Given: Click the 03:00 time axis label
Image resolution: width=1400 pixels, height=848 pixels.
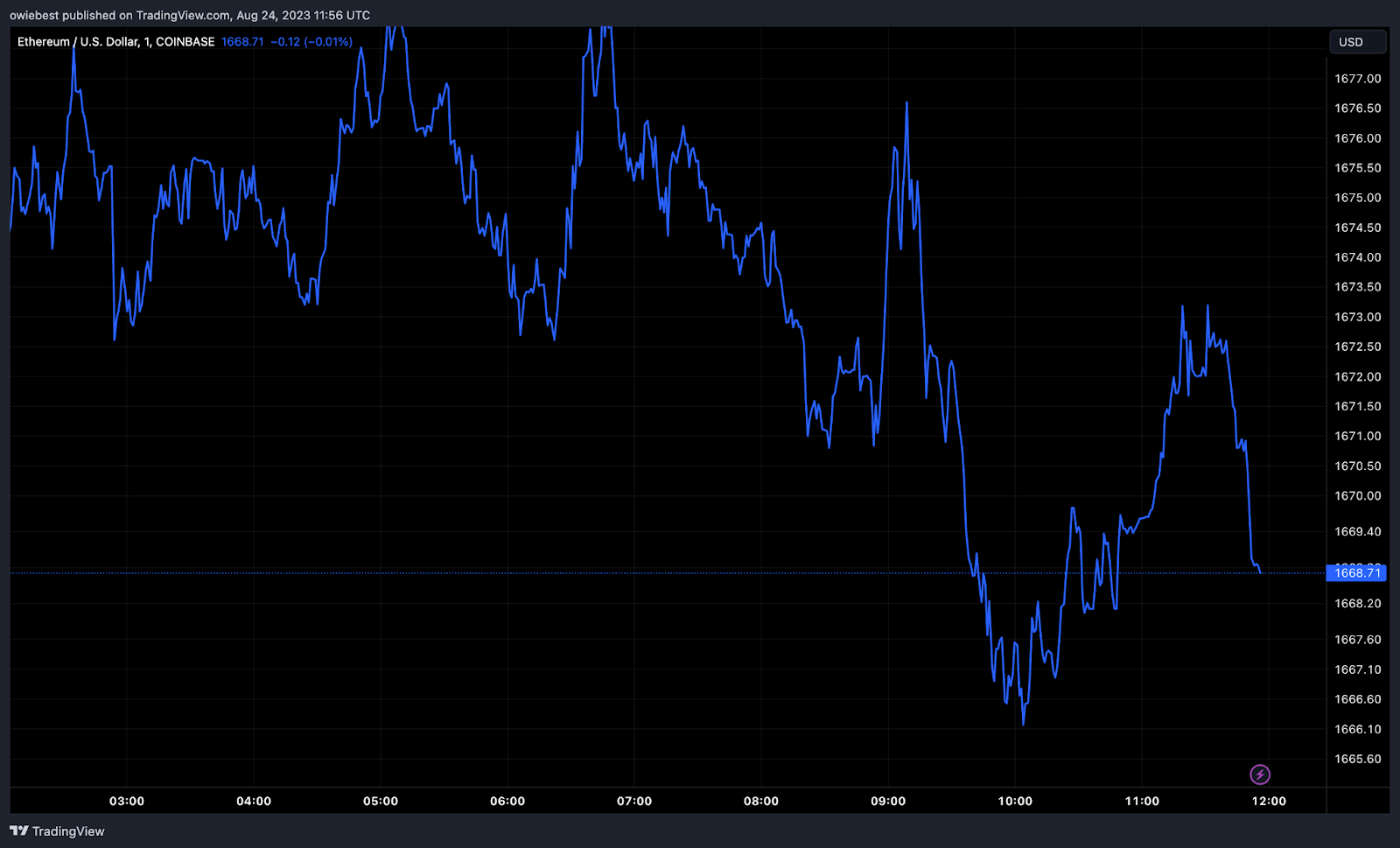Looking at the screenshot, I should point(127,801).
